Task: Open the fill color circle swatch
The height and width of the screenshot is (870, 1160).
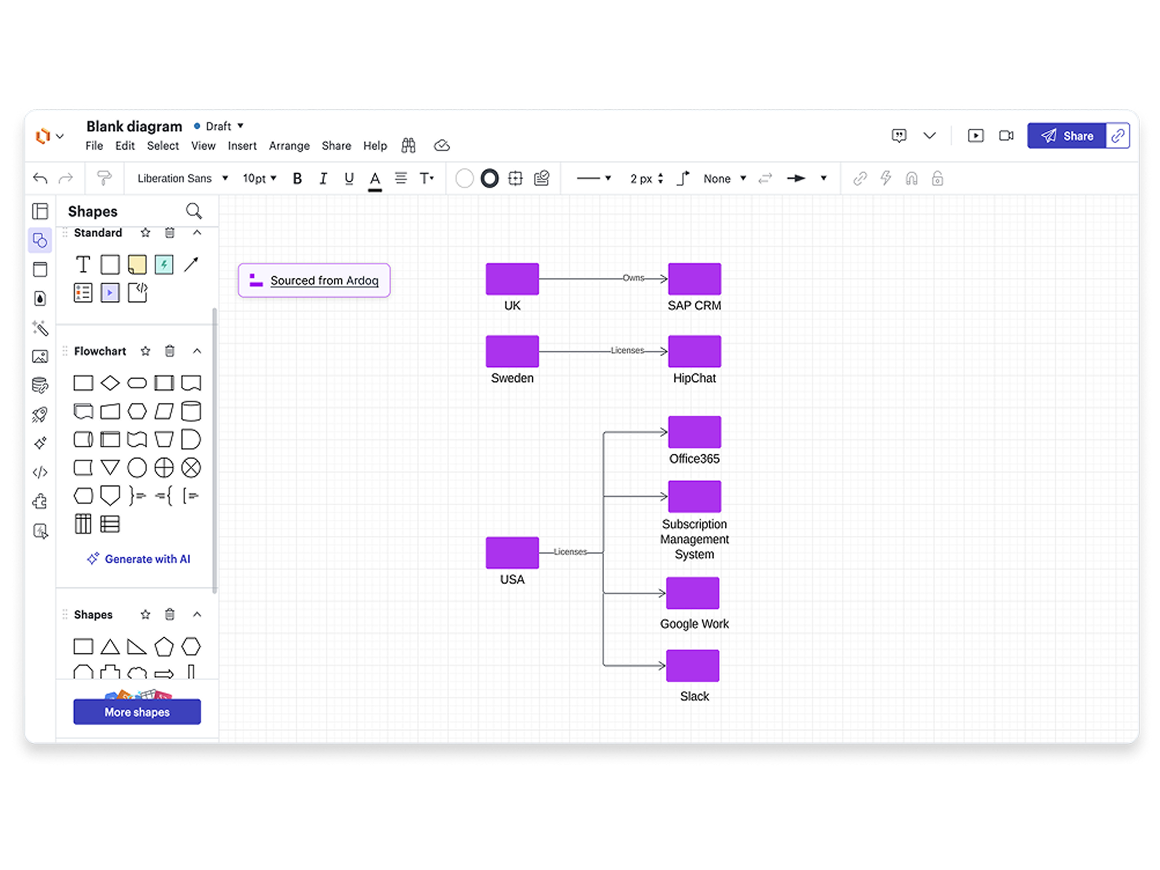Action: click(465, 178)
